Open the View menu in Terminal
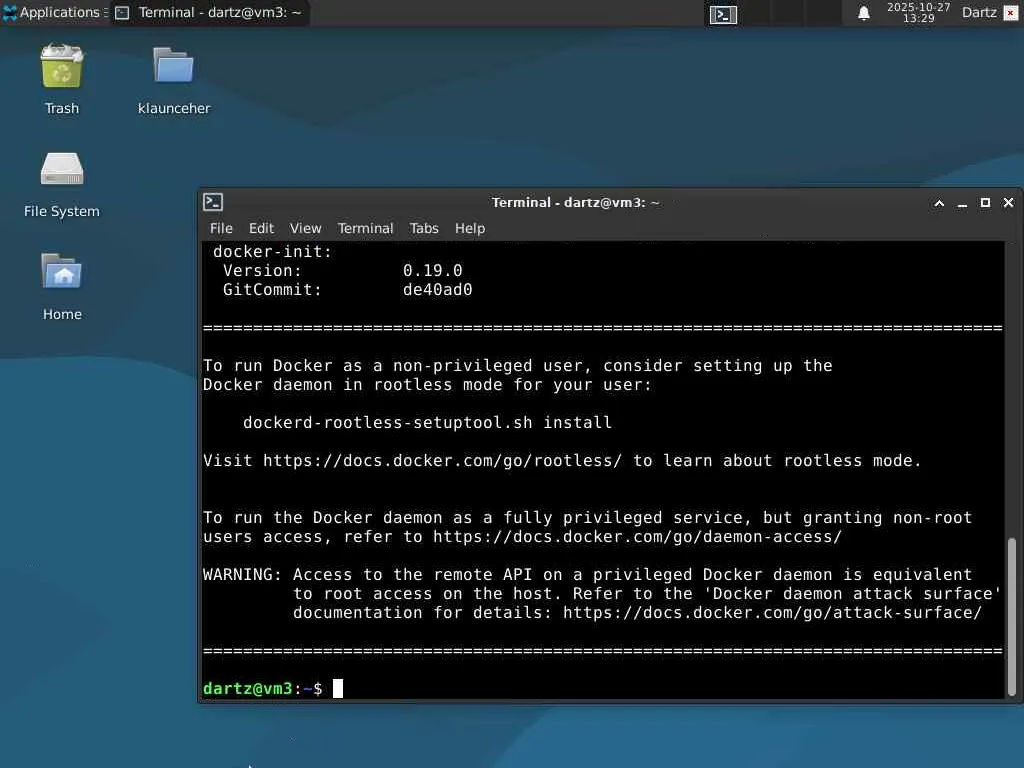 tap(306, 228)
